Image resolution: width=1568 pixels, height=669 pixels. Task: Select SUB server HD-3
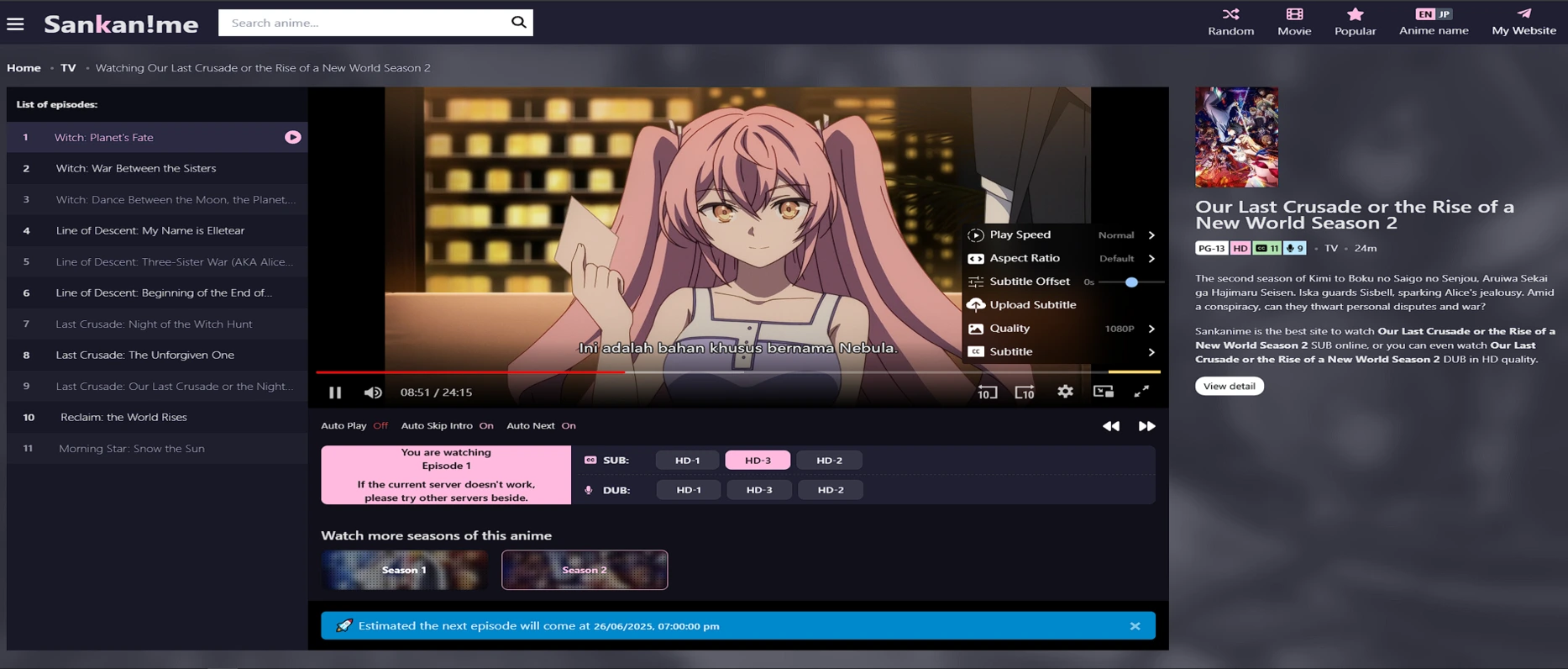pos(758,461)
